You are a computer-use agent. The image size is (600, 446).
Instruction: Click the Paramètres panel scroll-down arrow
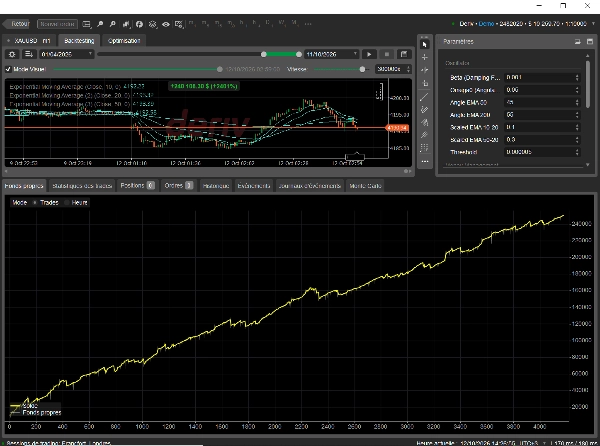(x=588, y=164)
